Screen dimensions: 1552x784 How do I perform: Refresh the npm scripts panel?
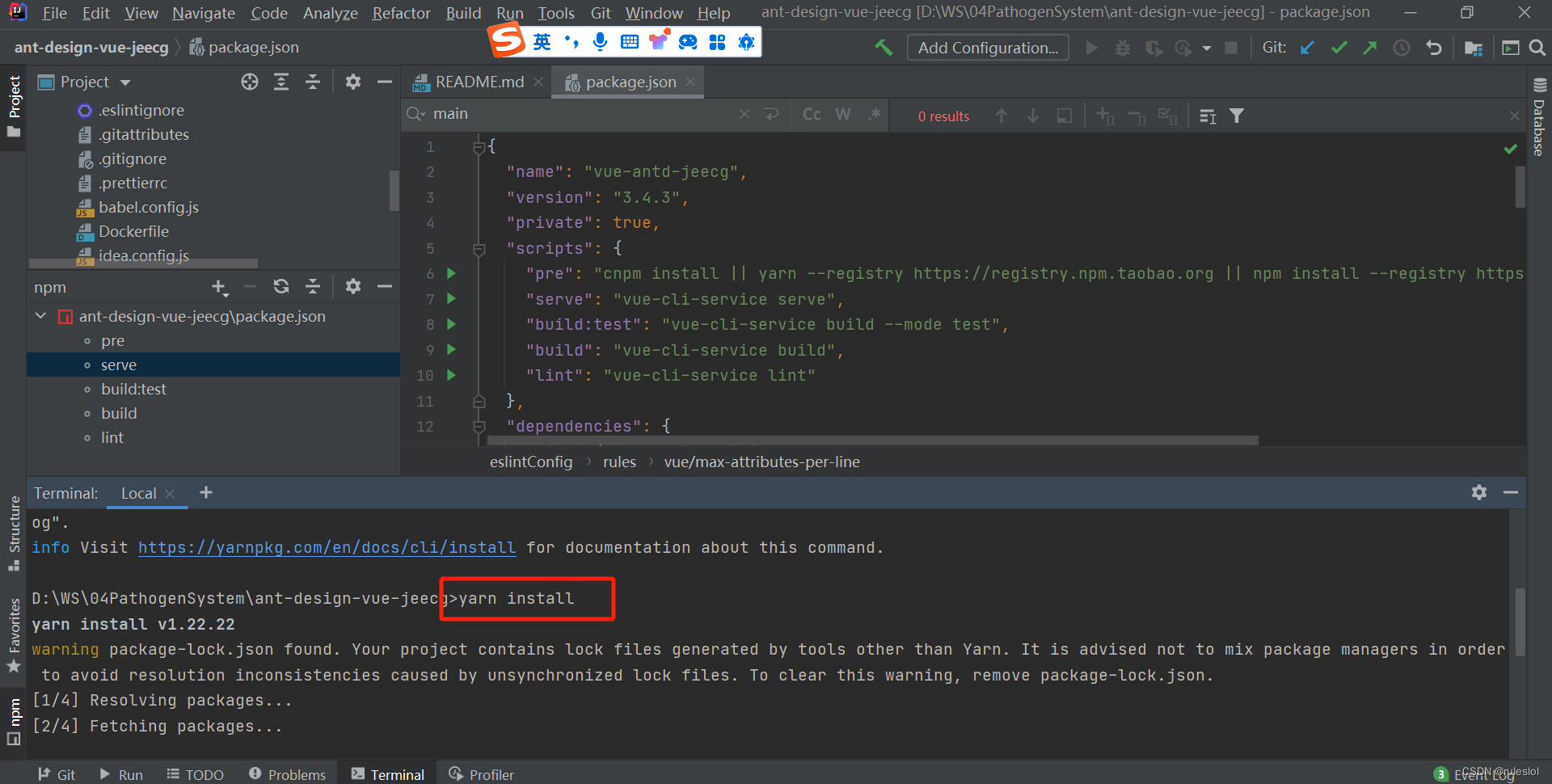280,286
